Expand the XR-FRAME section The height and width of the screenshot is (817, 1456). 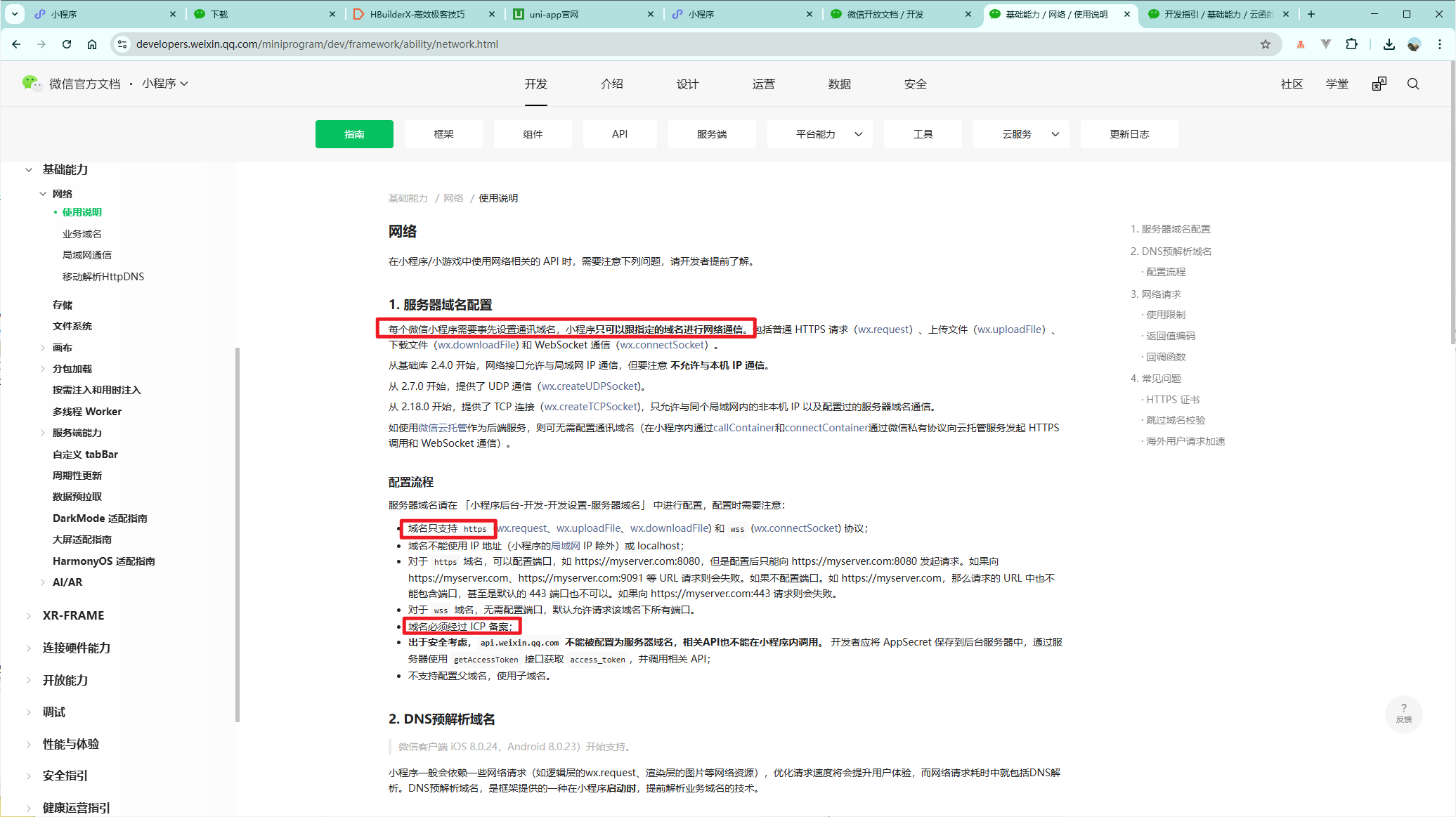click(29, 615)
